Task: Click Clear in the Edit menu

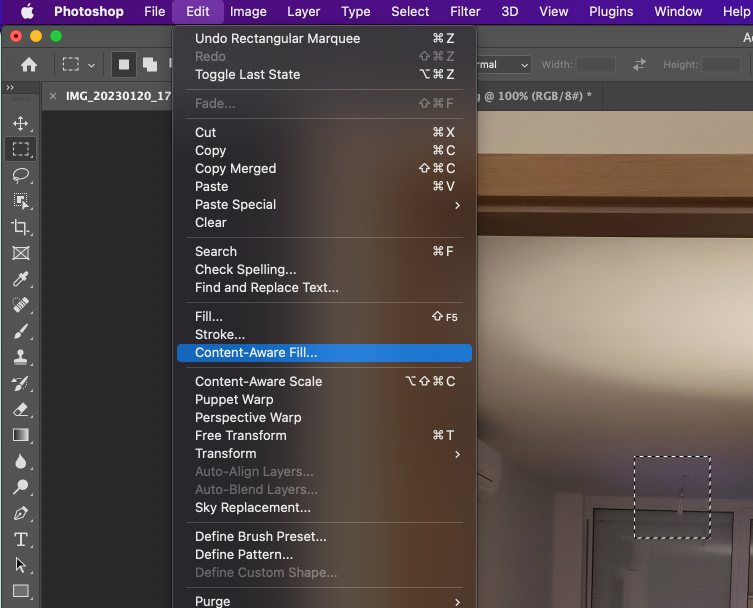Action: pyautogui.click(x=324, y=223)
